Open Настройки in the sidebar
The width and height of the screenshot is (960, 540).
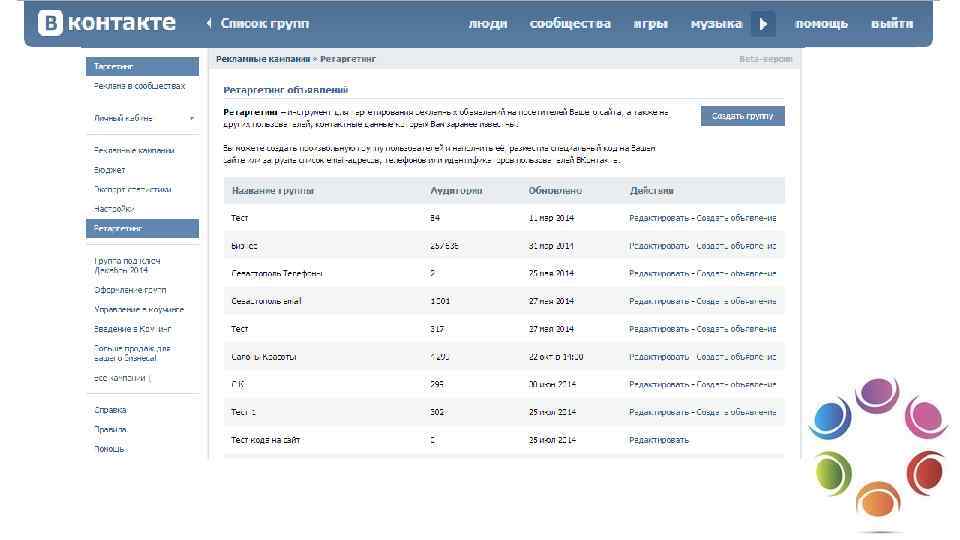click(114, 209)
